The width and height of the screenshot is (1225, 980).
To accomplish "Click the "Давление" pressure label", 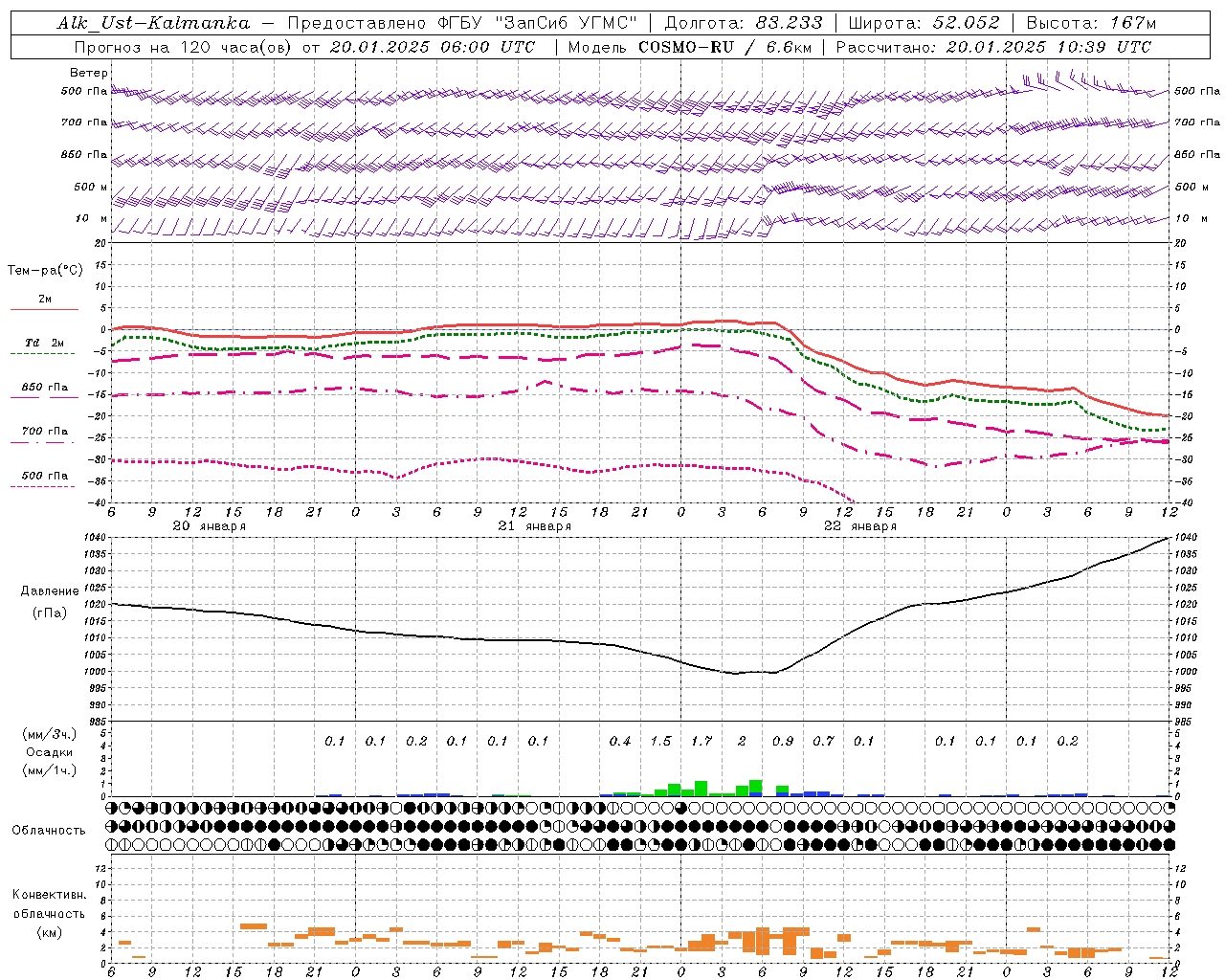I will point(48,591).
